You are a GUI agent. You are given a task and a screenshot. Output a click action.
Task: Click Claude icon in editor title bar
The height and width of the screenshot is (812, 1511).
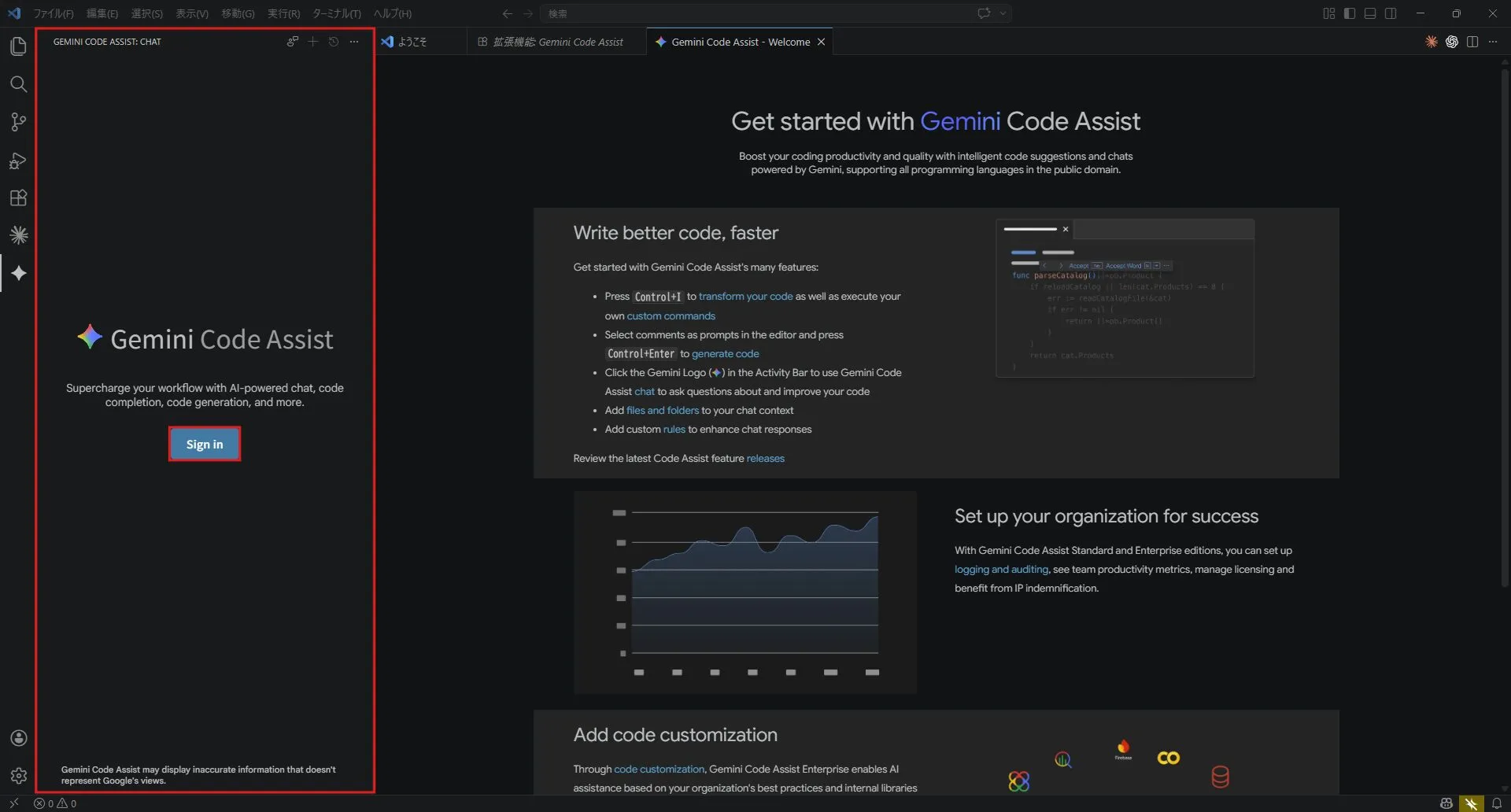click(1432, 42)
